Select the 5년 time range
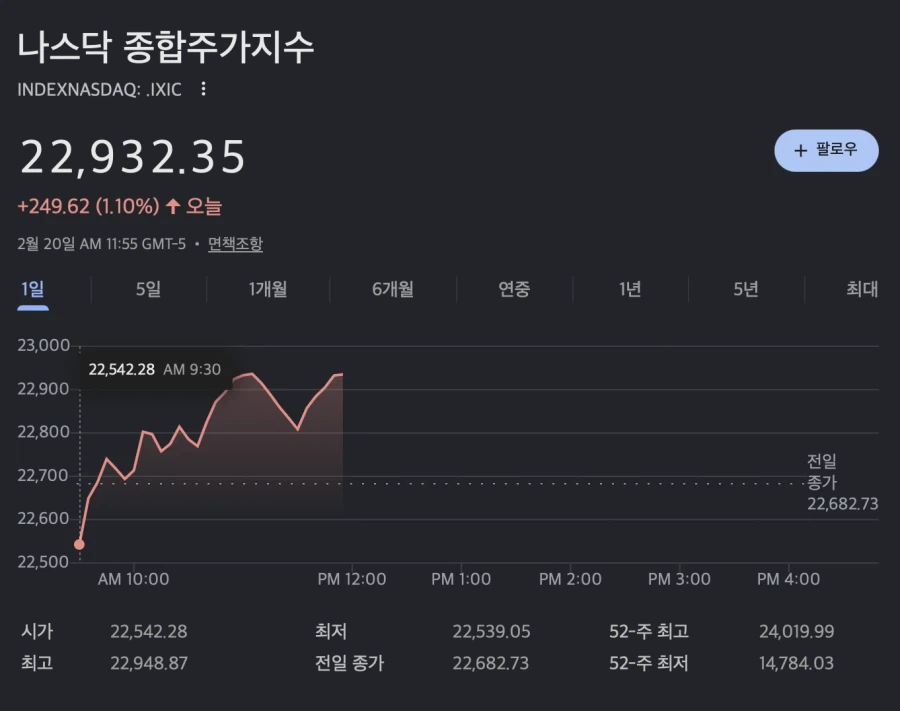This screenshot has width=900, height=711. click(744, 290)
